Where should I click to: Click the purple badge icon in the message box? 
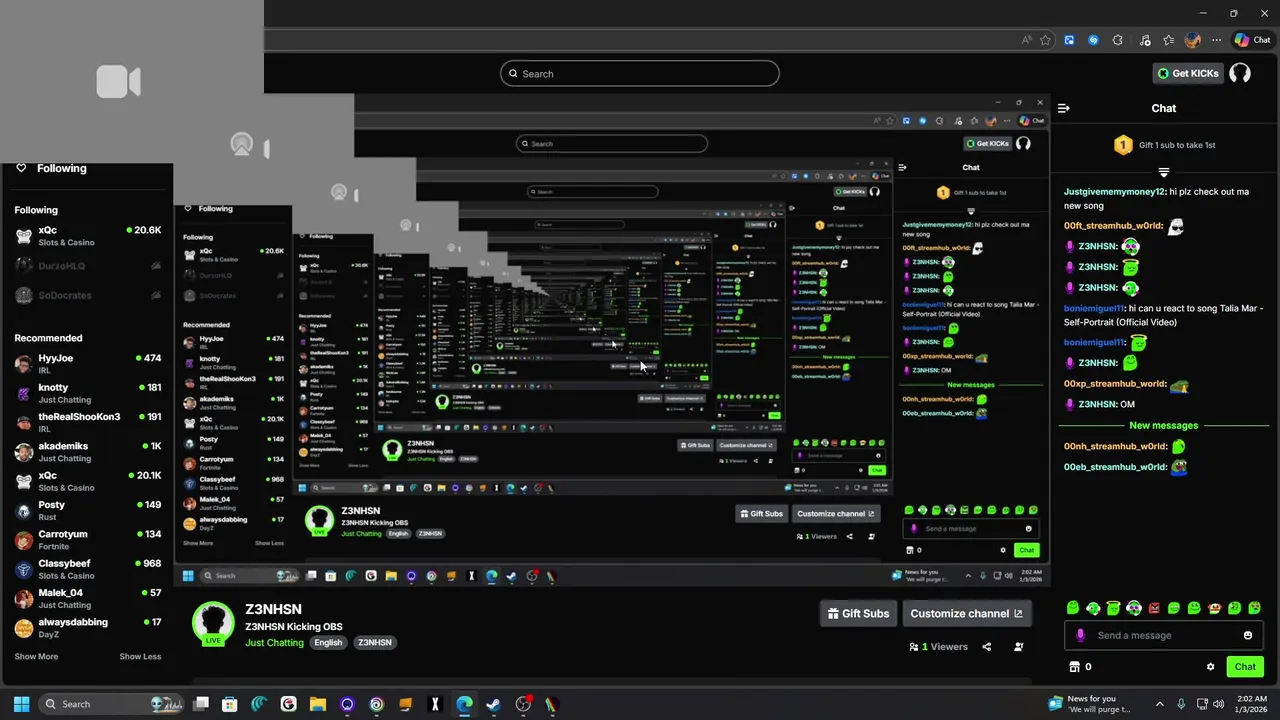(x=1080, y=635)
